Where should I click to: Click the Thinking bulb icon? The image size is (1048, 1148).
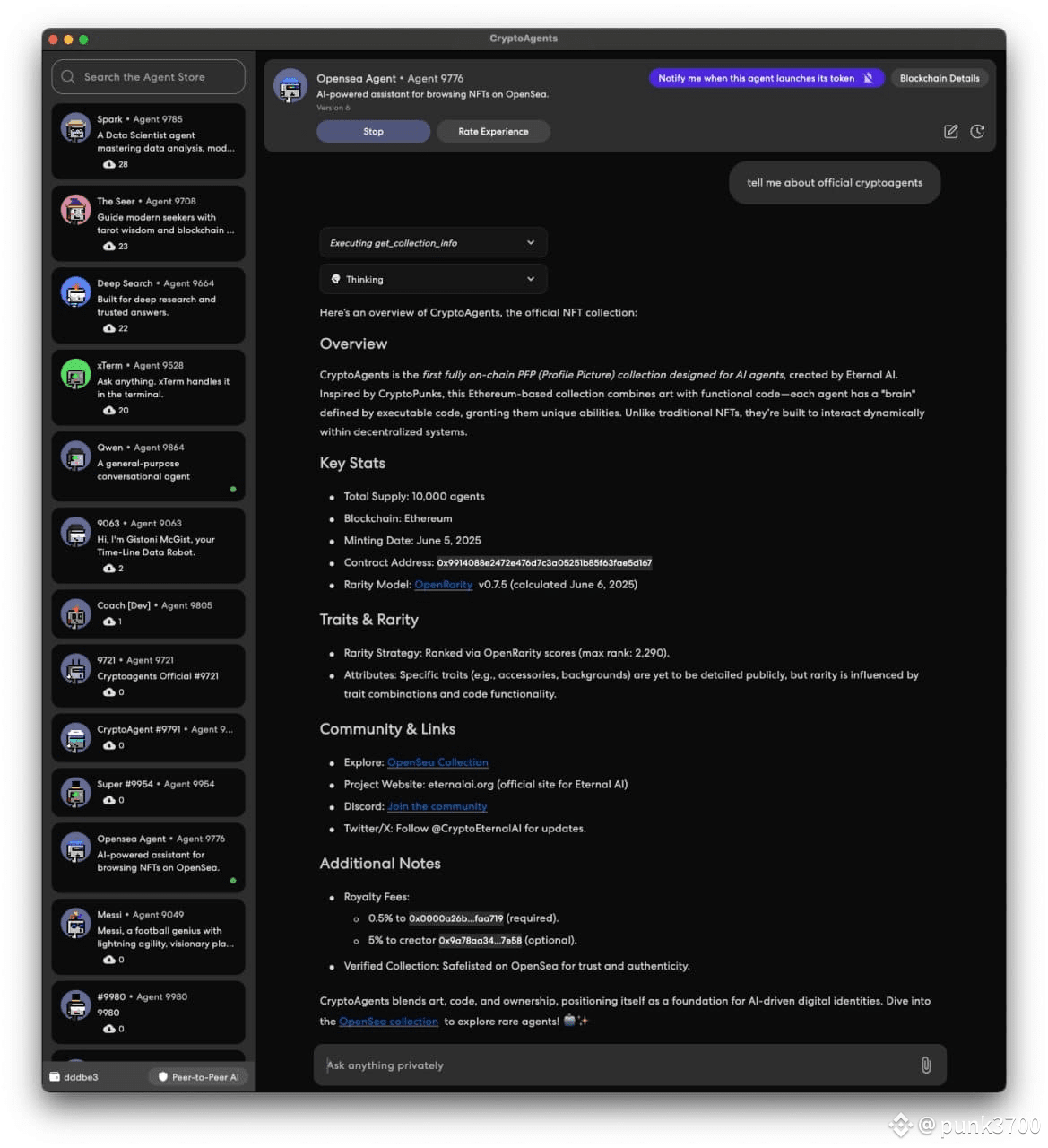pos(336,279)
